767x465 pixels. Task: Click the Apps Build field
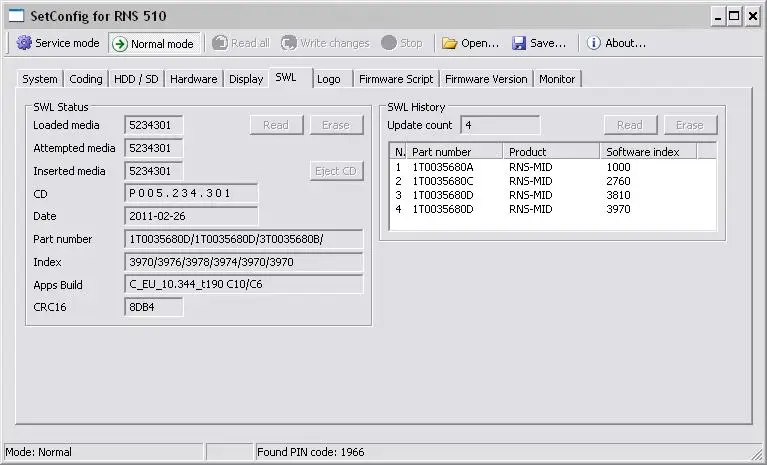(244, 284)
